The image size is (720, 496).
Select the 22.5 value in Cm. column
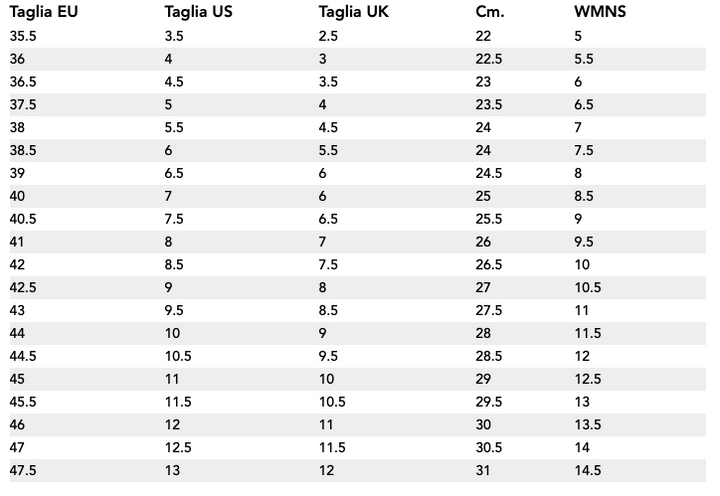489,59
